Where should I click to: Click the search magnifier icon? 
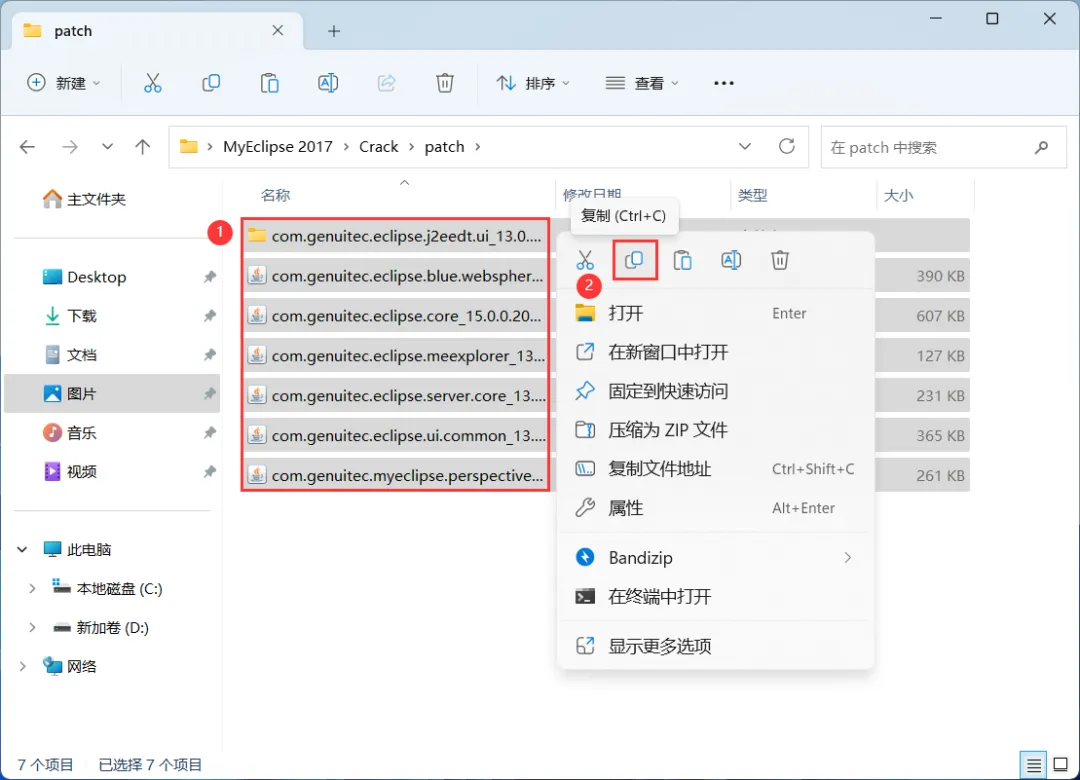[x=1041, y=147]
